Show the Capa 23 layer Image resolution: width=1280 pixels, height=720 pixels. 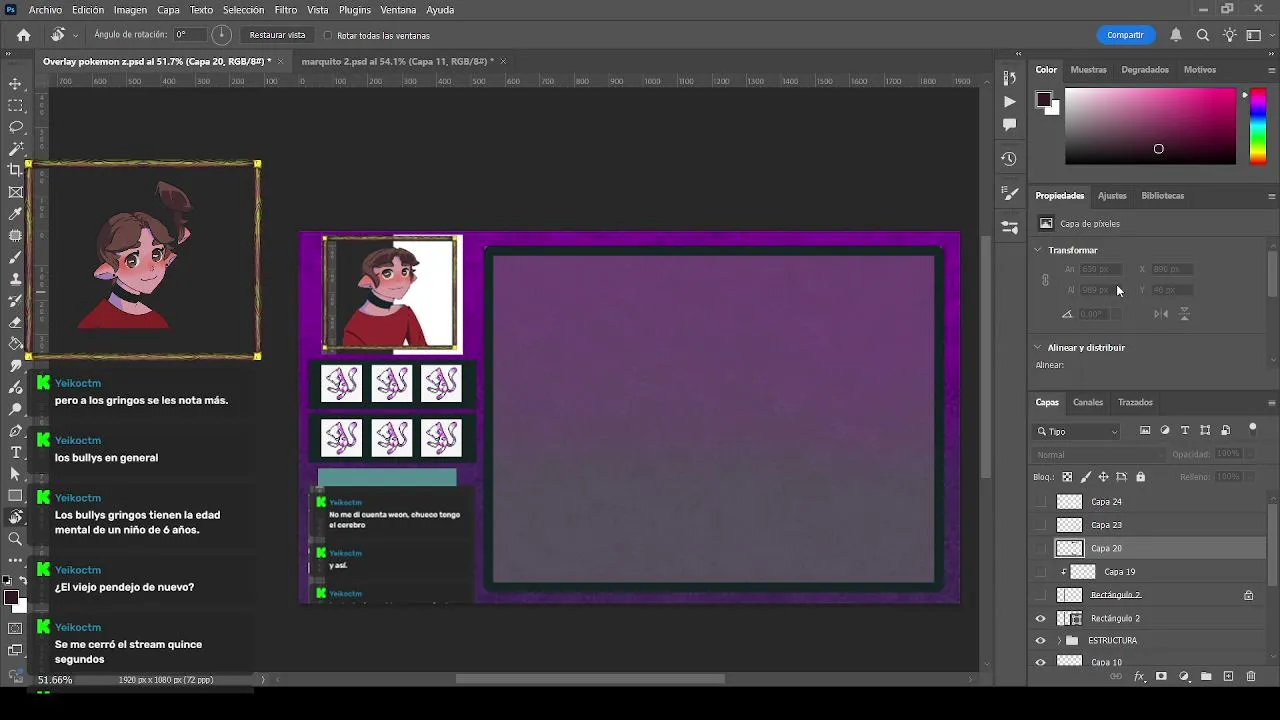[1041, 525]
